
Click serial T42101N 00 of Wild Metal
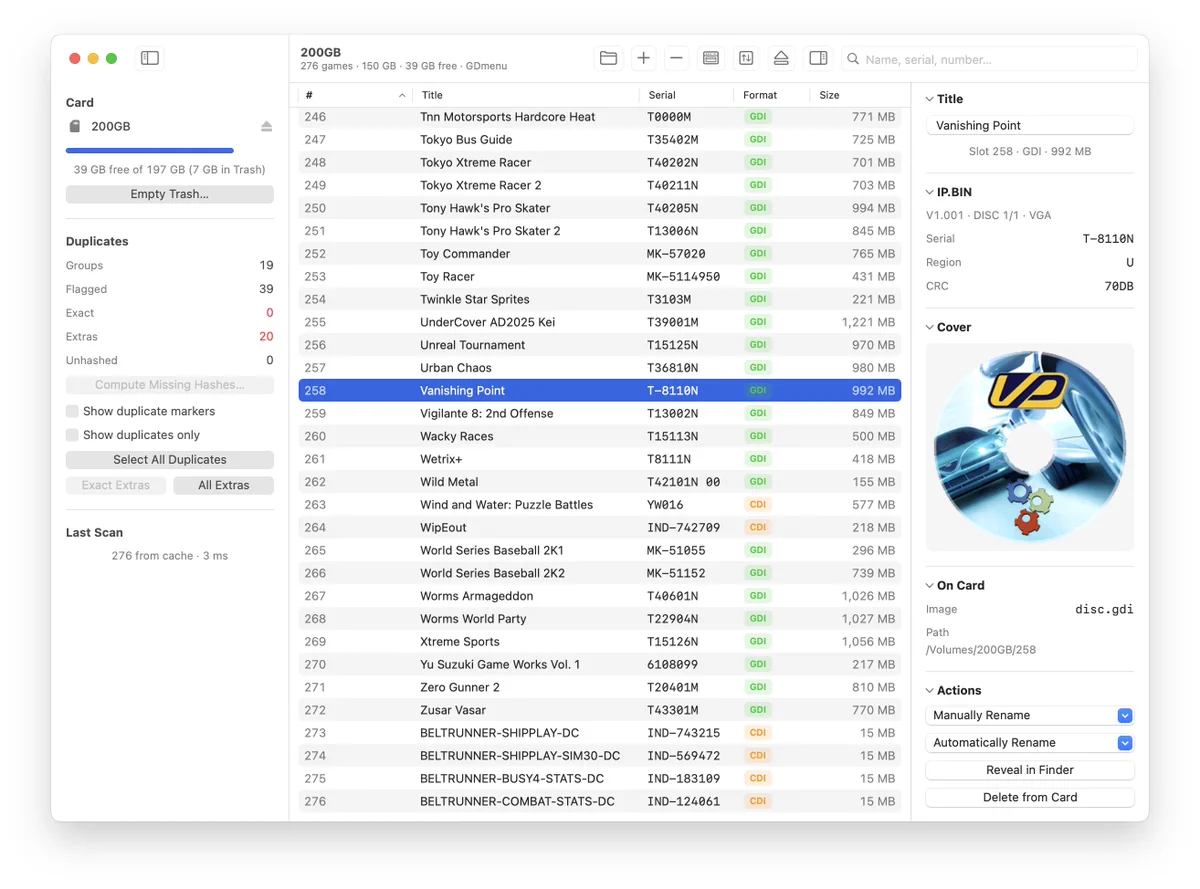click(683, 482)
